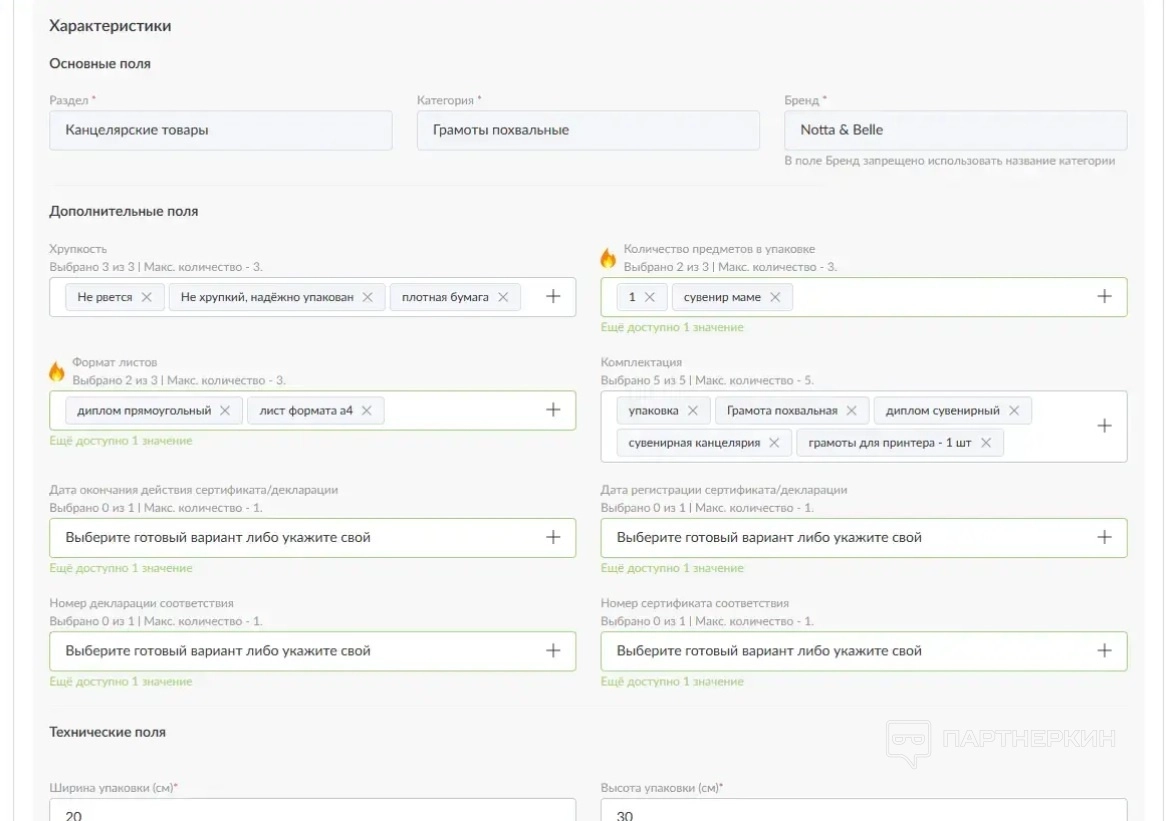The image size is (1167, 821).
Task: Click the Бренд field with Notta & Belle
Action: [x=955, y=130]
